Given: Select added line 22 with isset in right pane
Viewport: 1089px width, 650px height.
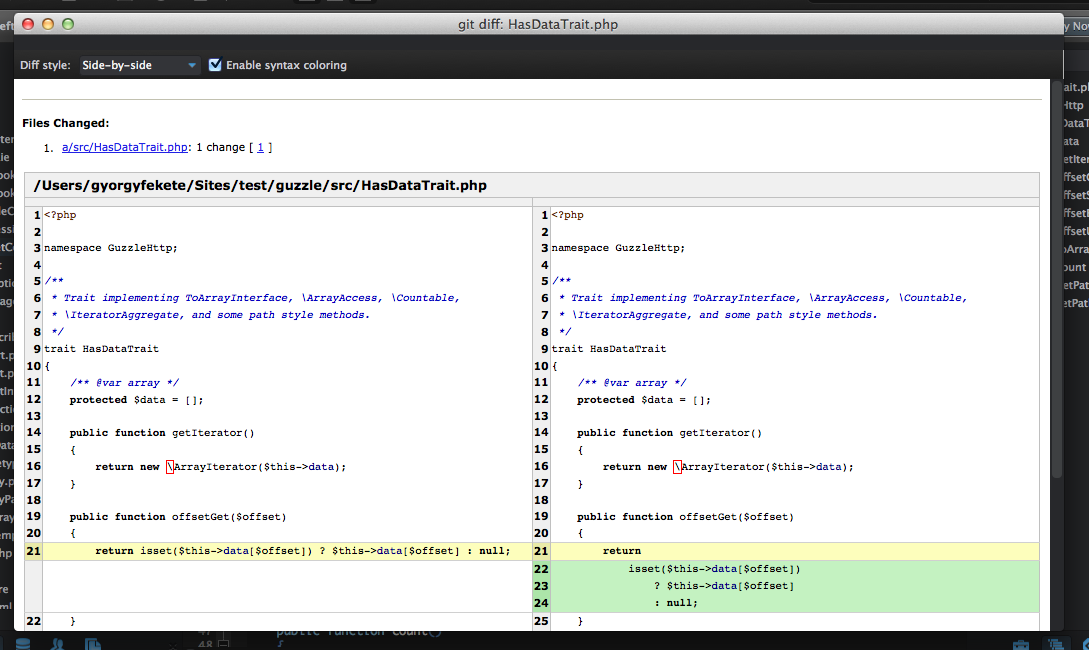Looking at the screenshot, I should pyautogui.click(x=714, y=568).
